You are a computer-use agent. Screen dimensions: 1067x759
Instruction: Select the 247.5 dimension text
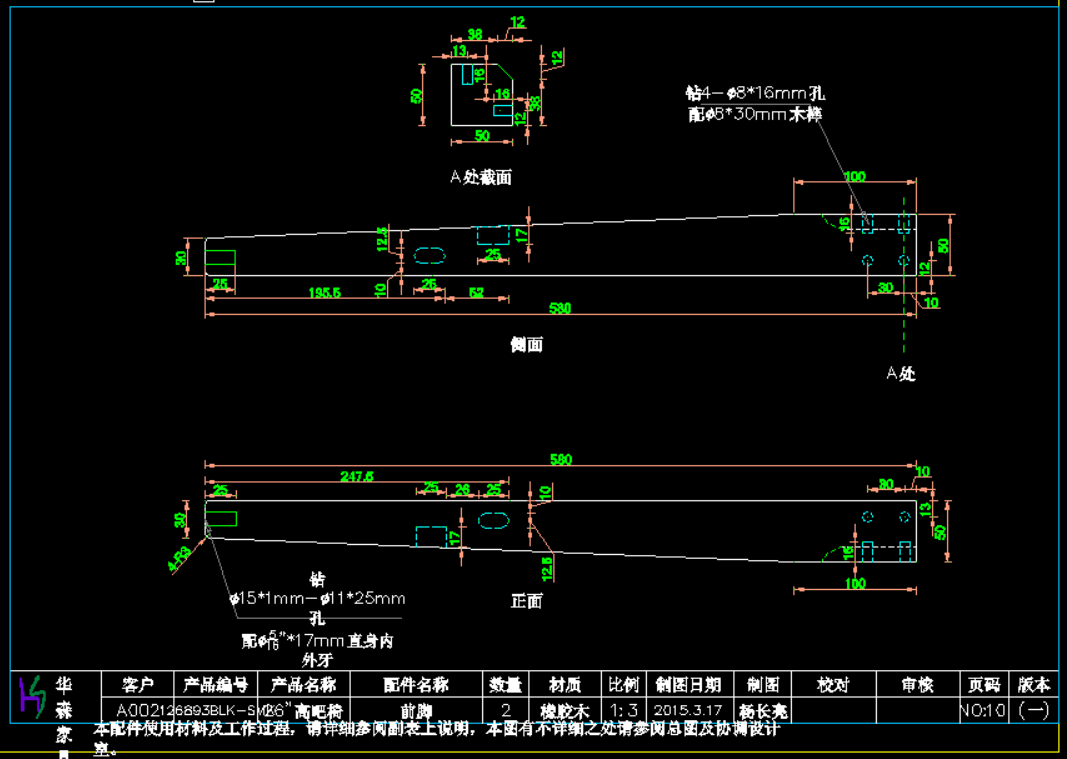click(356, 477)
